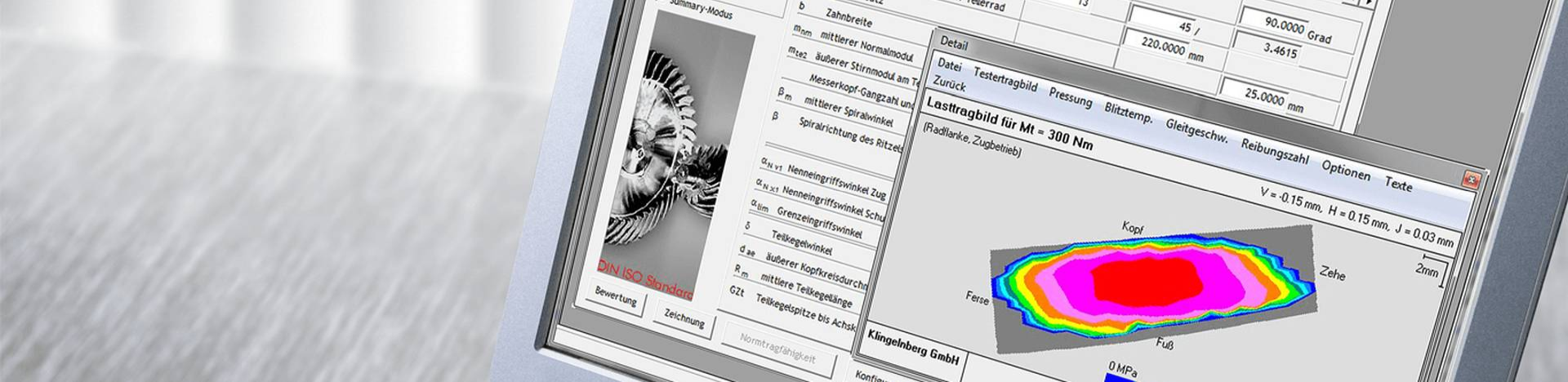The width and height of the screenshot is (1568, 382).
Task: Select the 'Zahnbreite' row label
Action: [849, 17]
